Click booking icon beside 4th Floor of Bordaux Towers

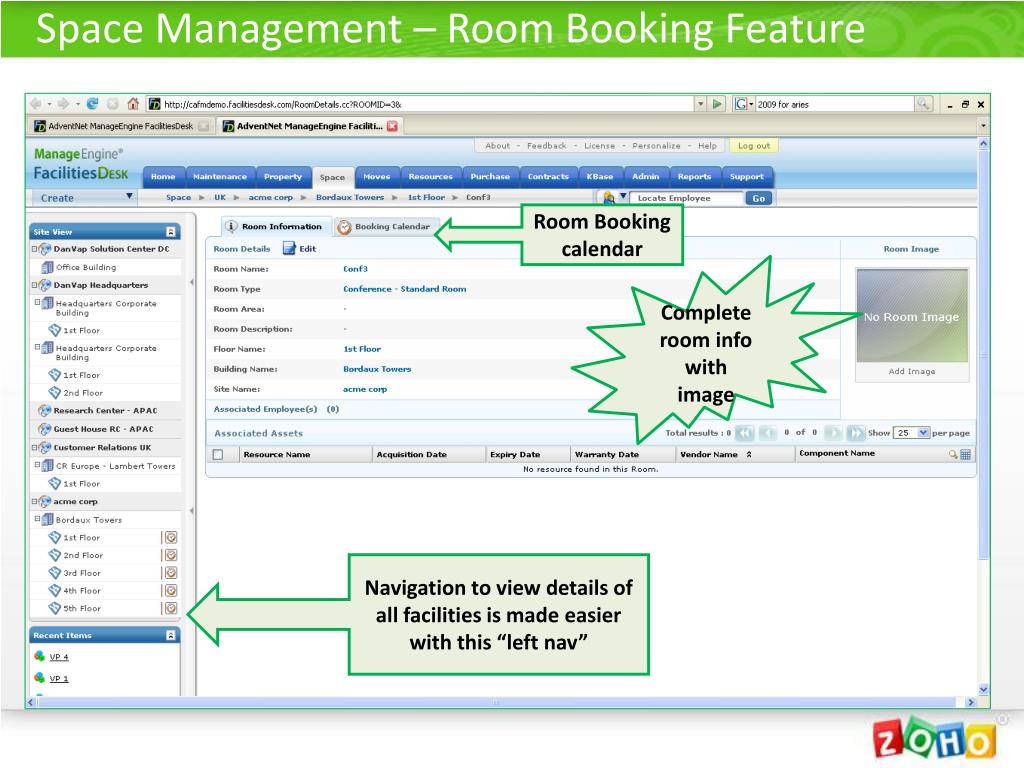coord(170,590)
